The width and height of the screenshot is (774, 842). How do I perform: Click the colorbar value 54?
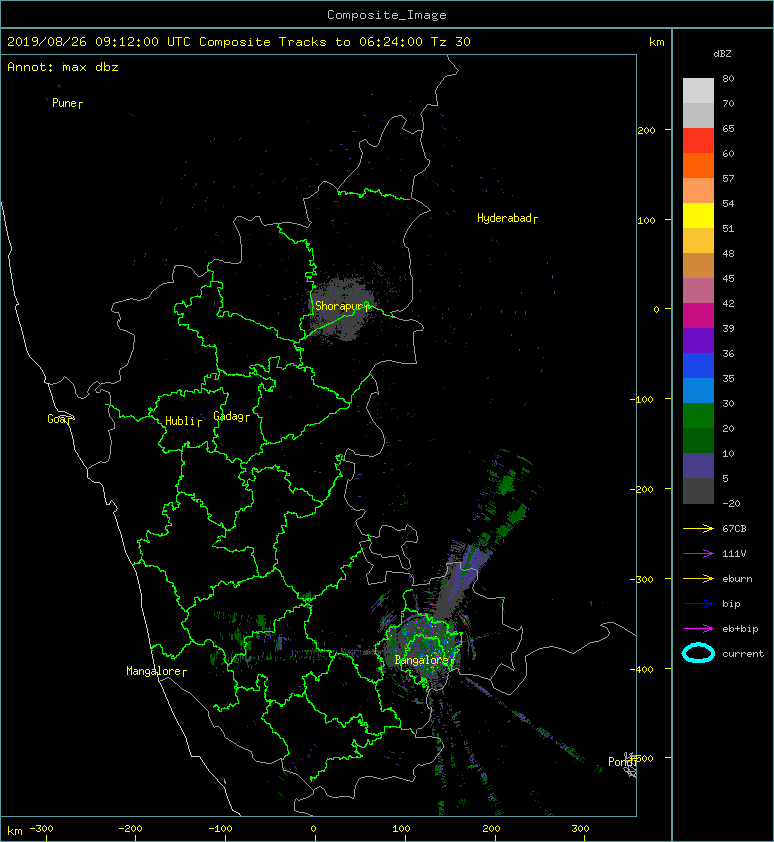pos(728,204)
